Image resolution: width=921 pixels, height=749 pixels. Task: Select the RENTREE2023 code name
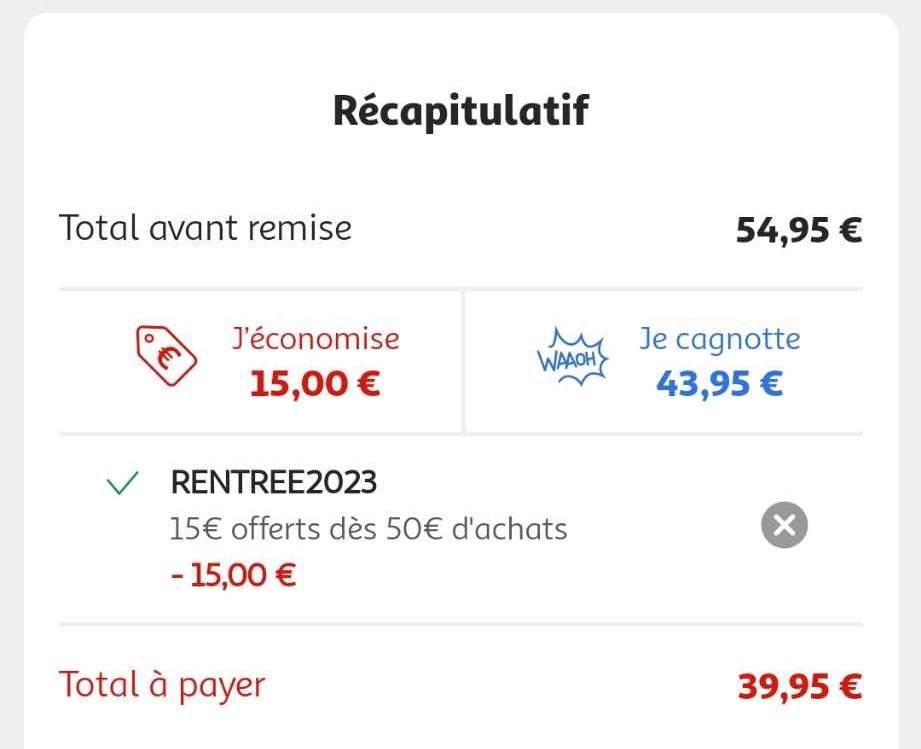click(273, 482)
